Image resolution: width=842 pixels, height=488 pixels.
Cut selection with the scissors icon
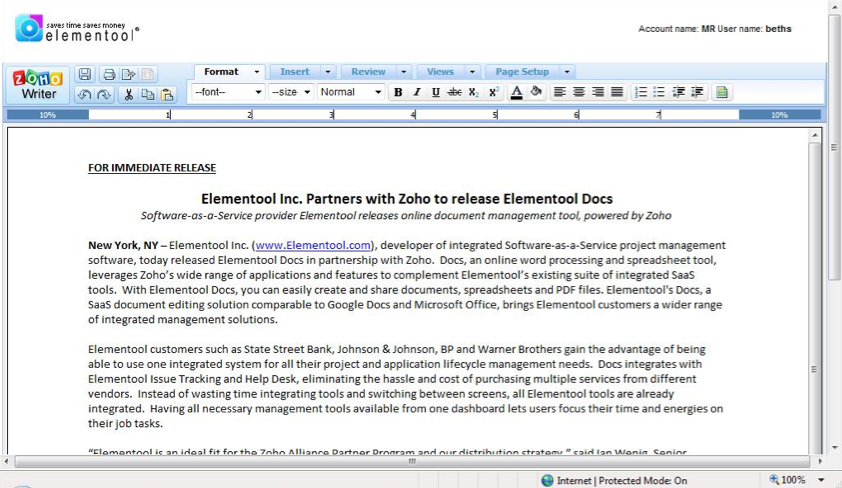click(128, 94)
